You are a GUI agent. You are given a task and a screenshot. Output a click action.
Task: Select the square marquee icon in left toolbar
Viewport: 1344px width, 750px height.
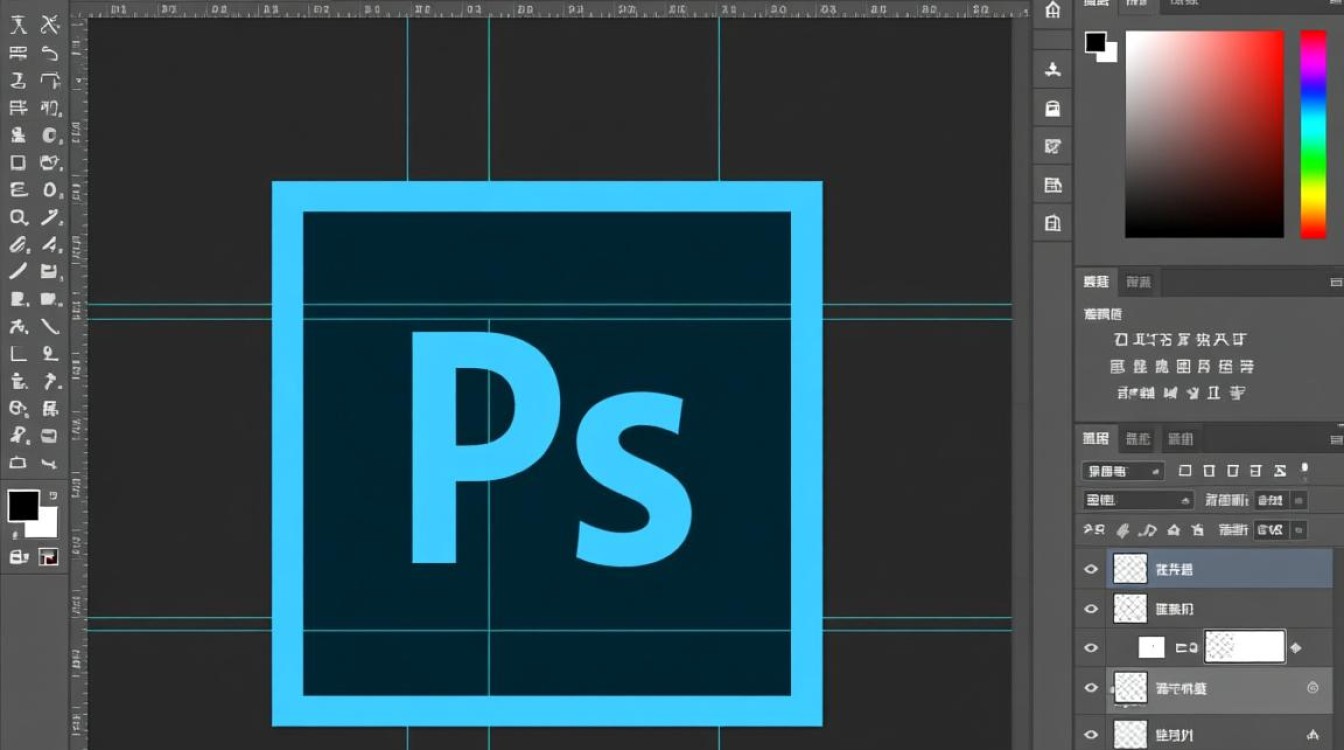tap(18, 162)
